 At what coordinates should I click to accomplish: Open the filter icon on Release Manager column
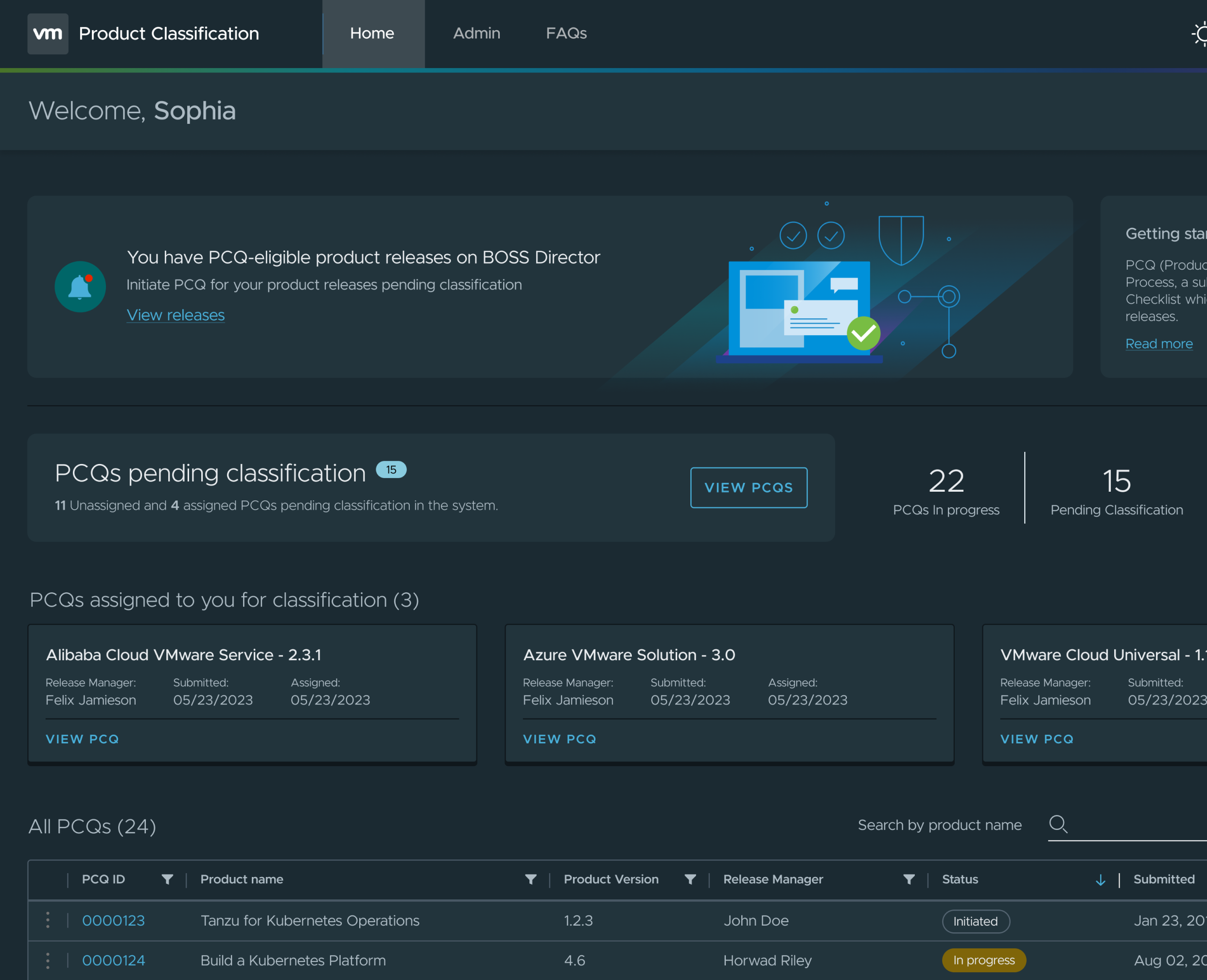click(908, 879)
